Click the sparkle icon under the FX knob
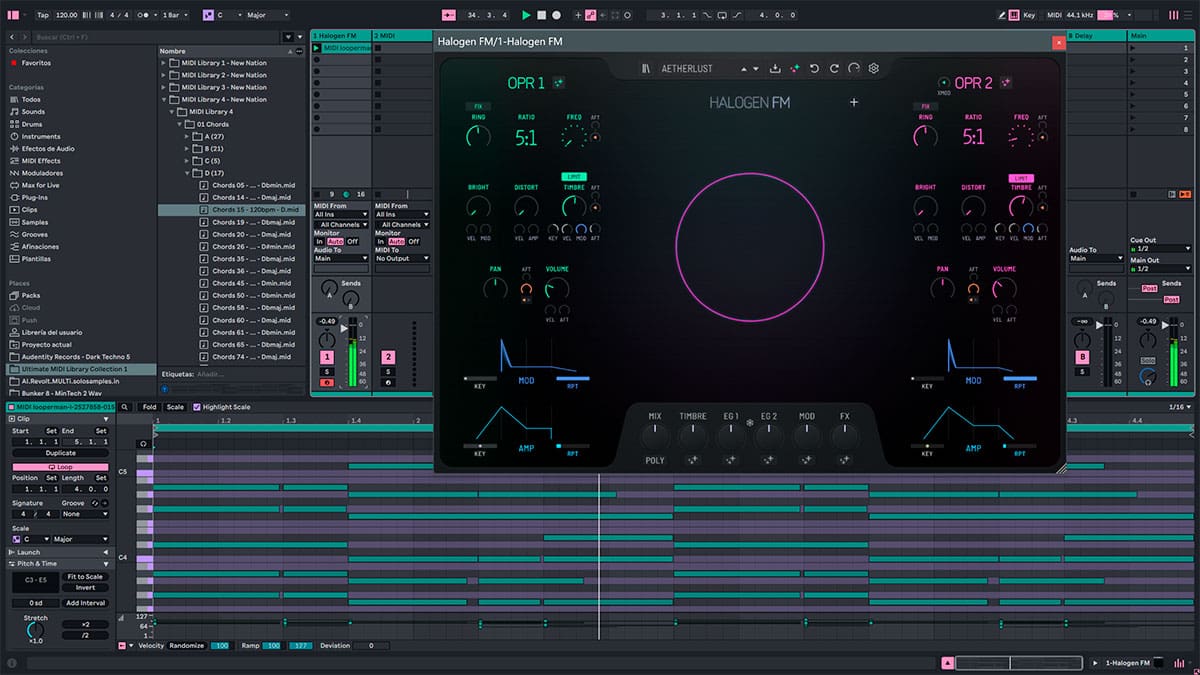This screenshot has width=1200, height=675. pos(845,460)
